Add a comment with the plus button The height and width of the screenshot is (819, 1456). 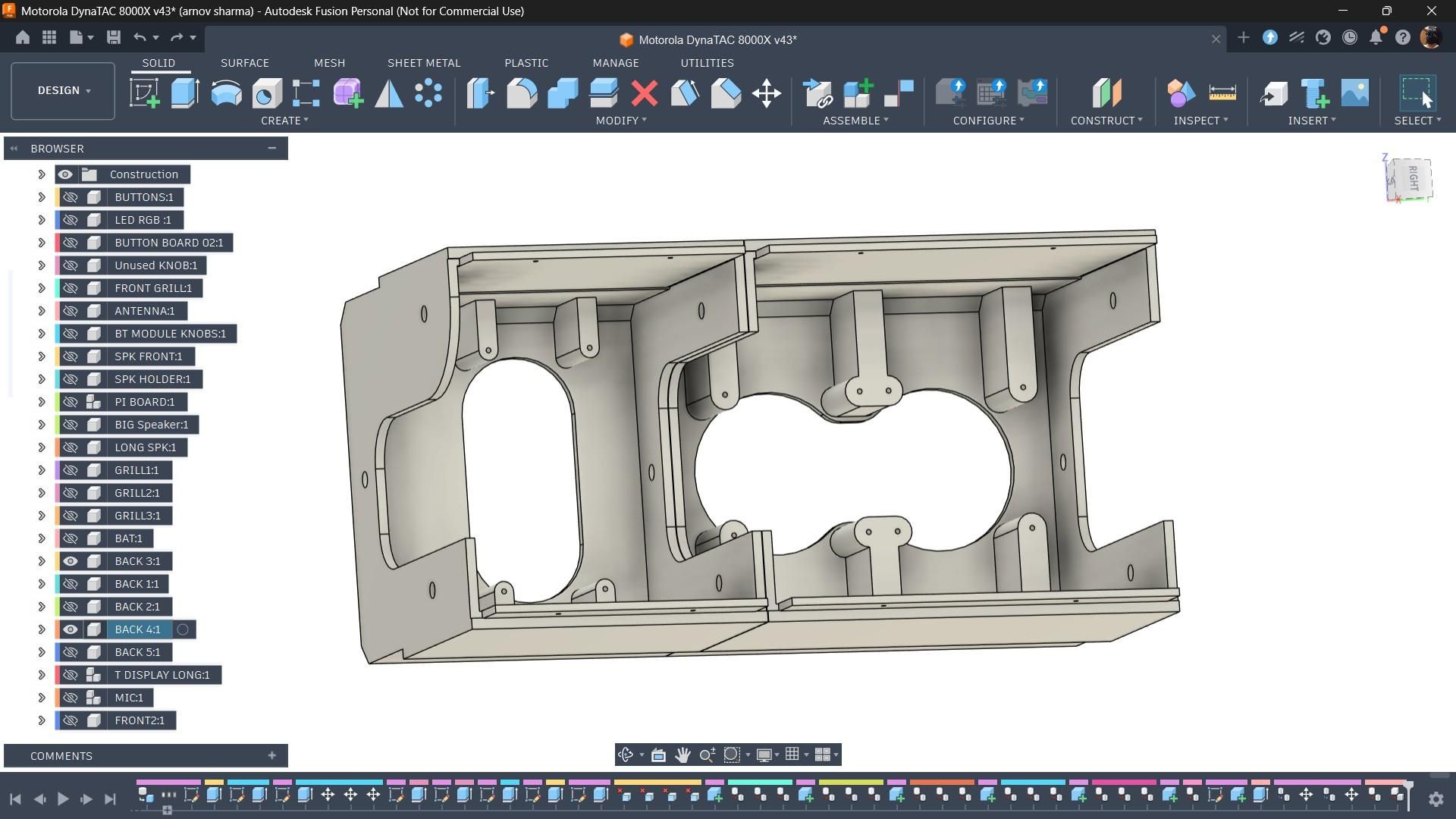pyautogui.click(x=271, y=755)
